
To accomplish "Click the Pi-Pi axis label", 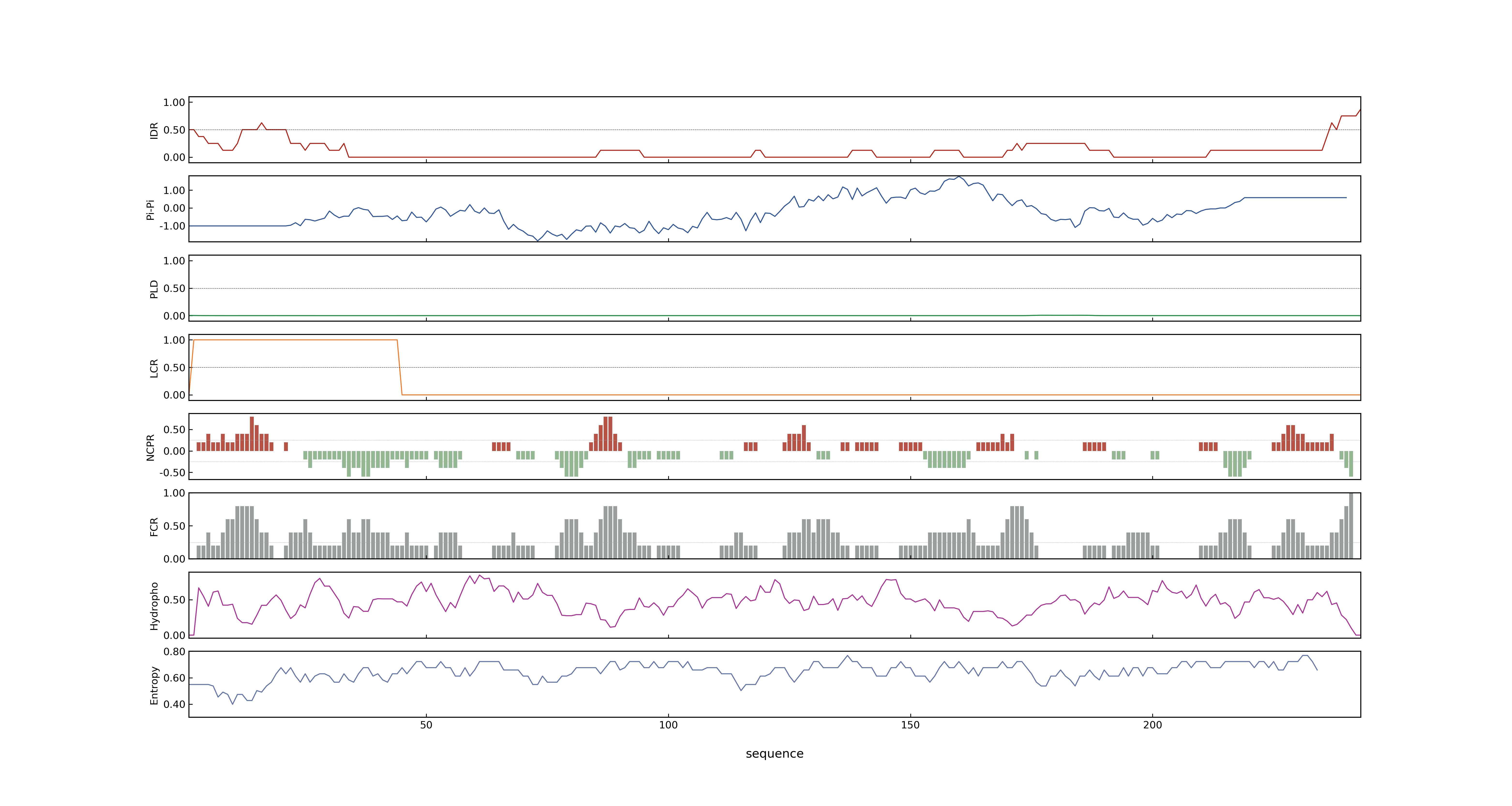I will (150, 209).
